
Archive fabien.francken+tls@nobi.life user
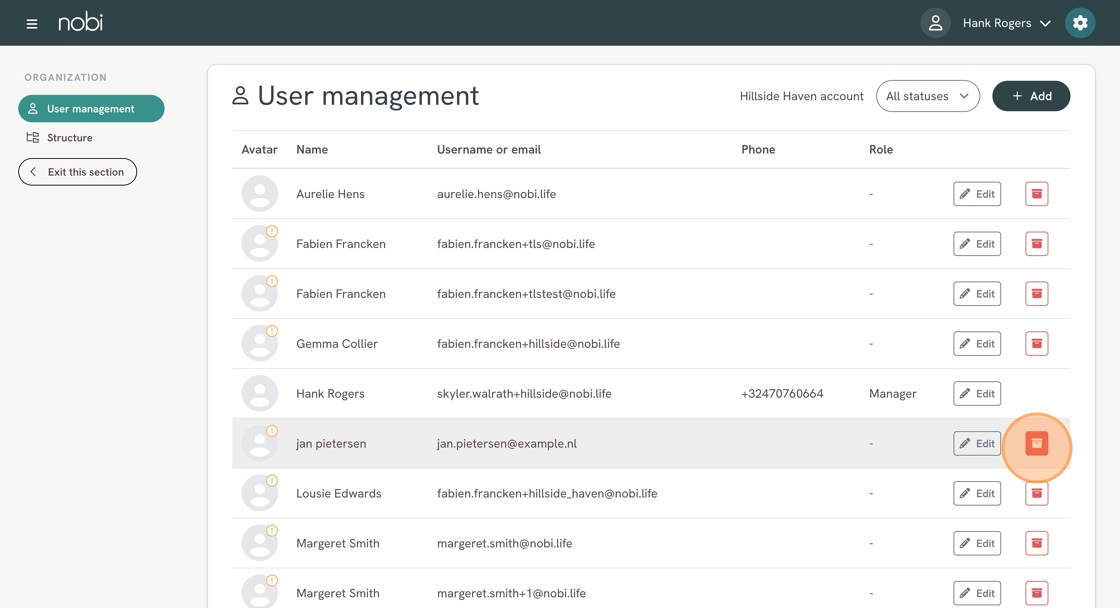pos(1036,244)
